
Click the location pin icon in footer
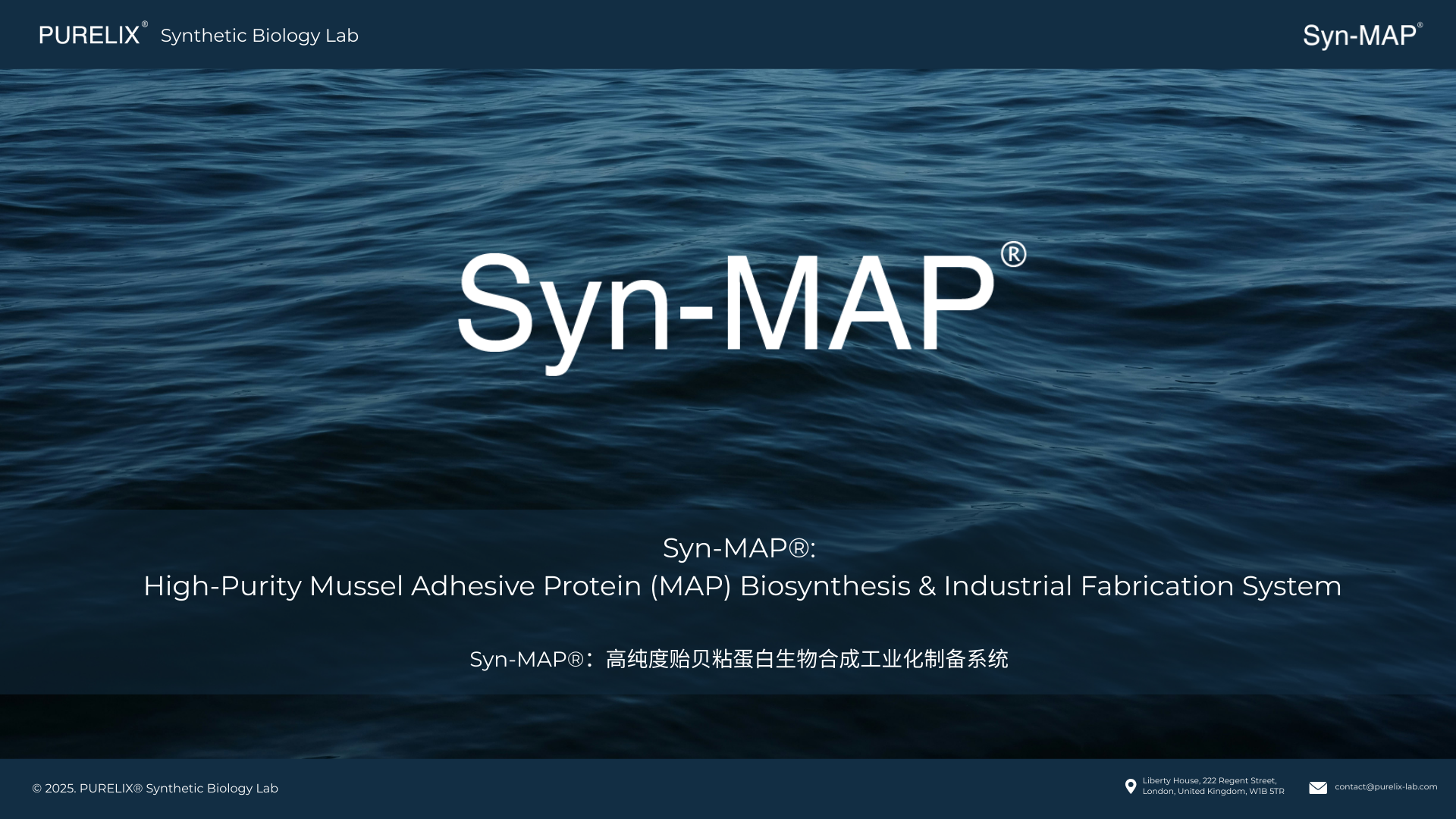tap(1130, 786)
